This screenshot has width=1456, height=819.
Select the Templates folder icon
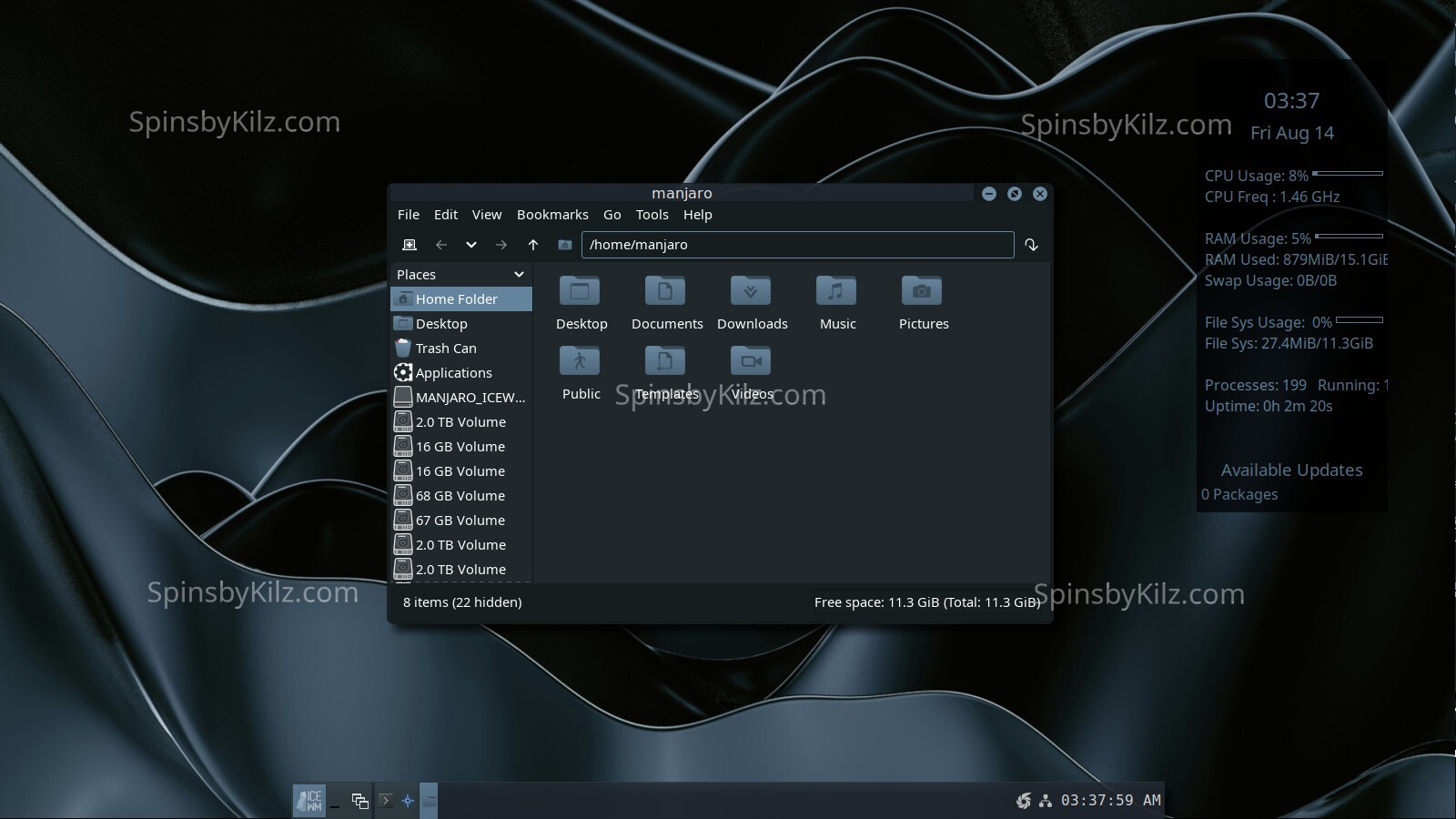point(666,361)
